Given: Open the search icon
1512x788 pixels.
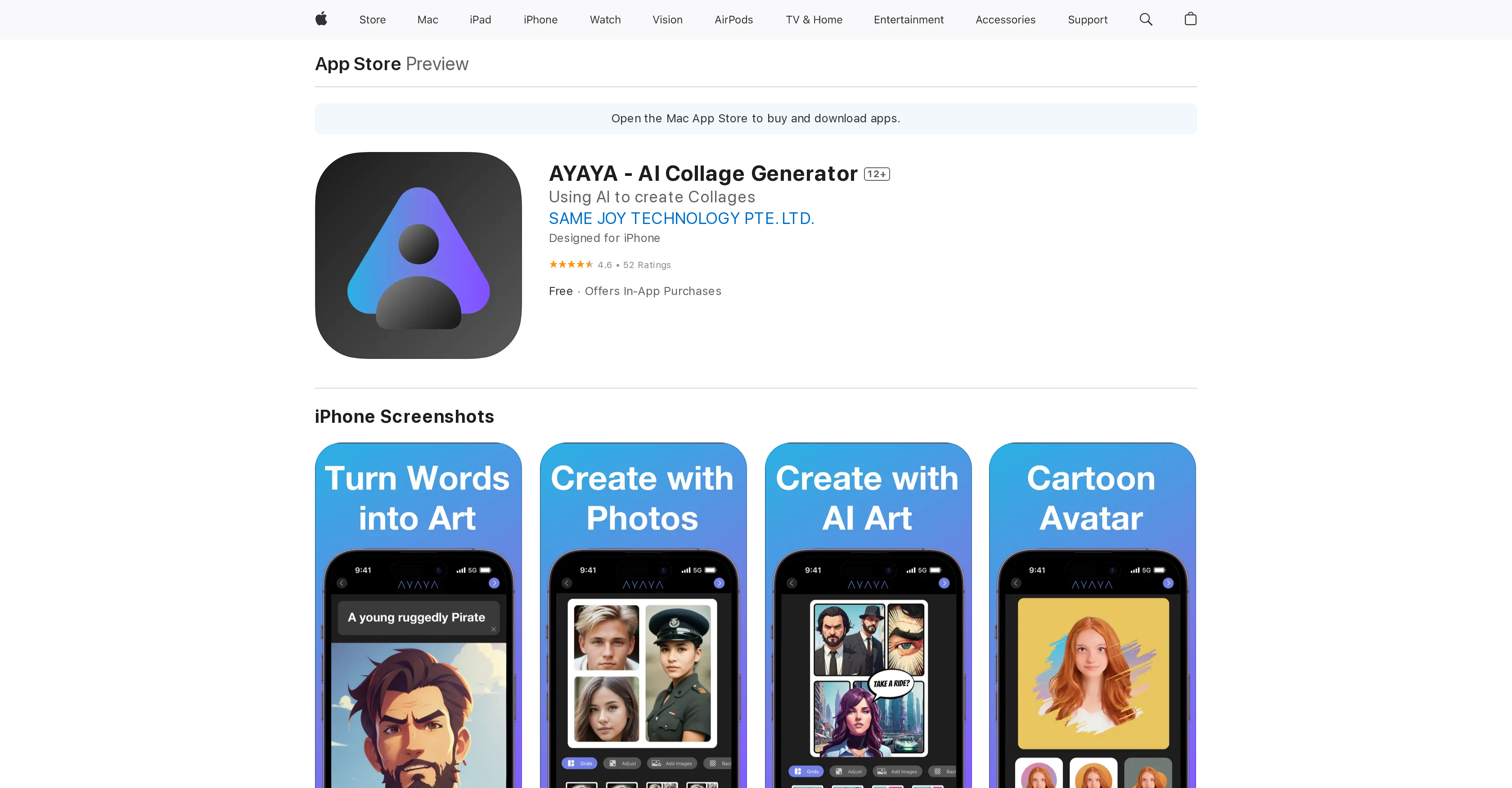Looking at the screenshot, I should [x=1145, y=19].
